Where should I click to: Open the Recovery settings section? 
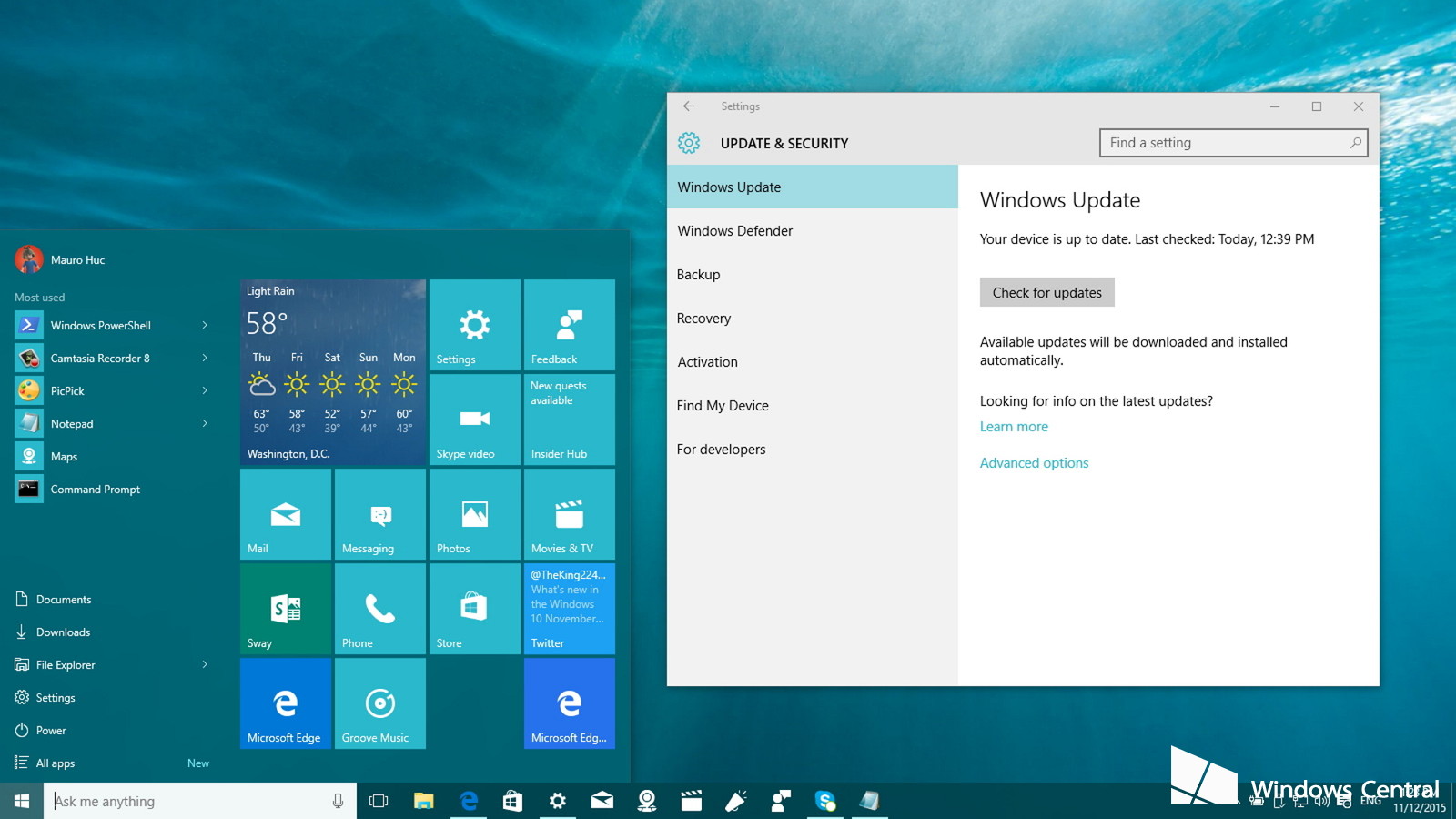coord(813,318)
